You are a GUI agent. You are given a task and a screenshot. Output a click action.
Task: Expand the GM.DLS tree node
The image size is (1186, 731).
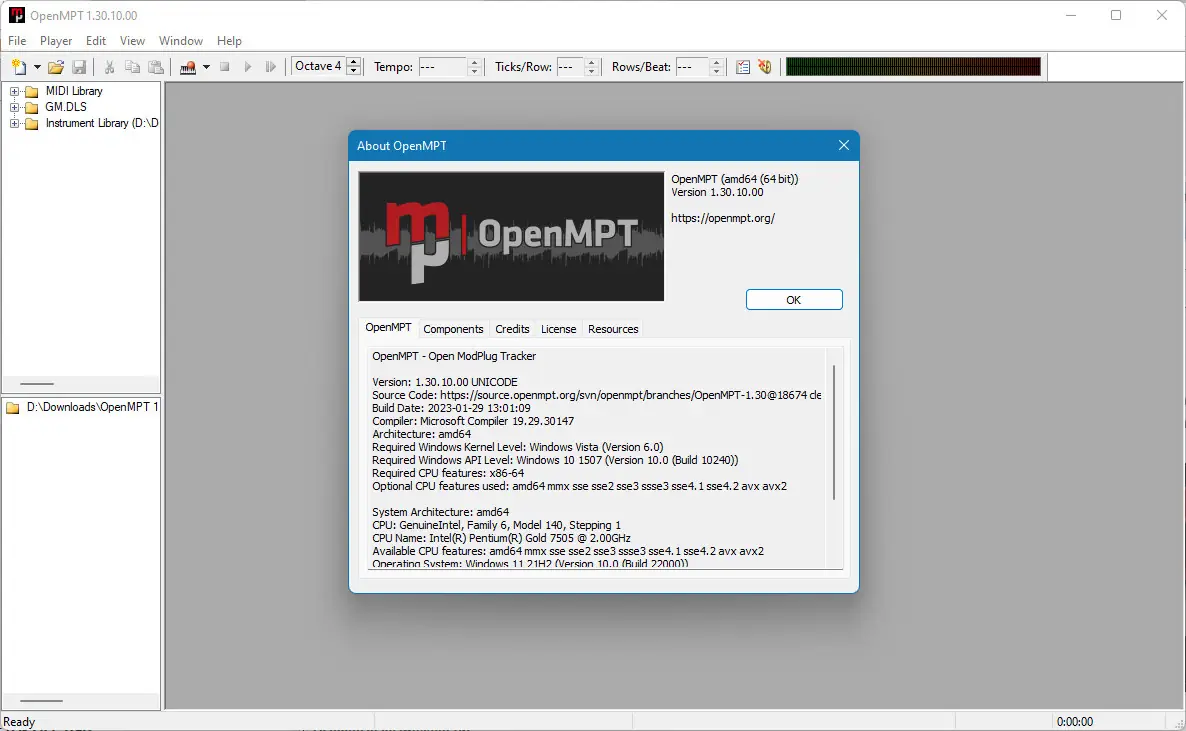click(14, 107)
